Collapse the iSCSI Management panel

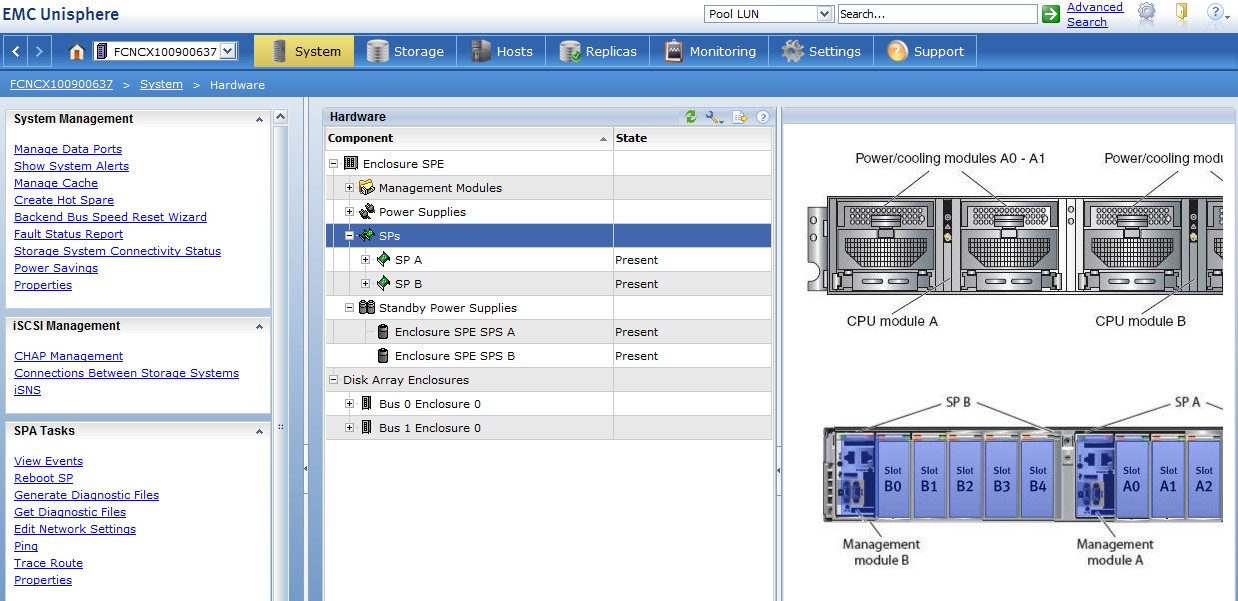[x=260, y=326]
